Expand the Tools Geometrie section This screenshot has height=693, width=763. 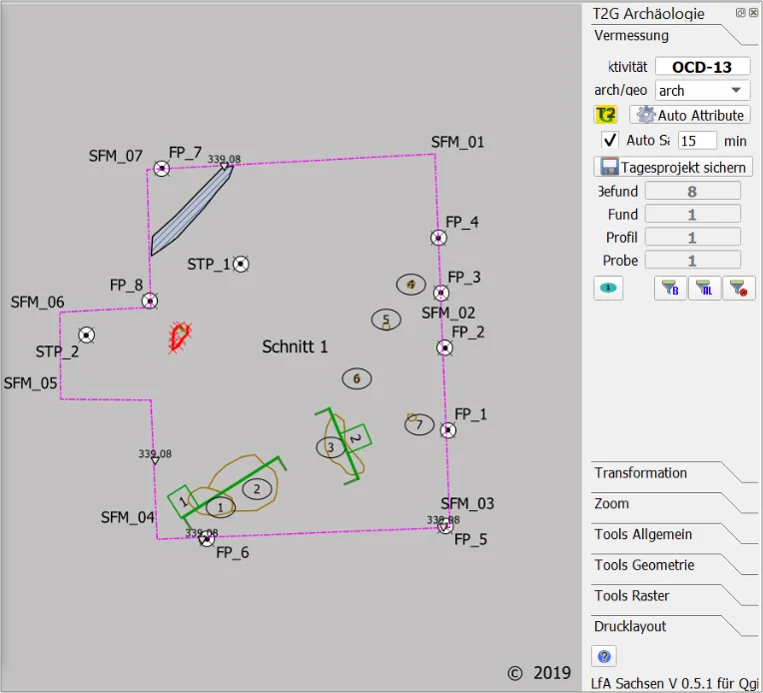(674, 565)
